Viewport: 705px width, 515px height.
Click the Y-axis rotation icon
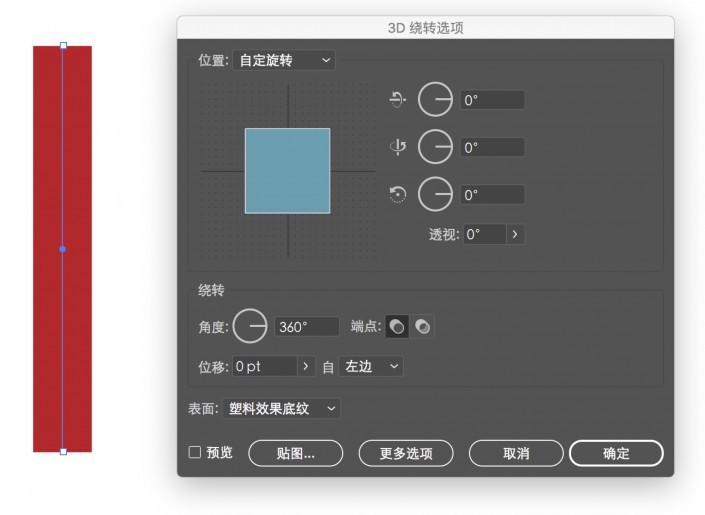(398, 147)
